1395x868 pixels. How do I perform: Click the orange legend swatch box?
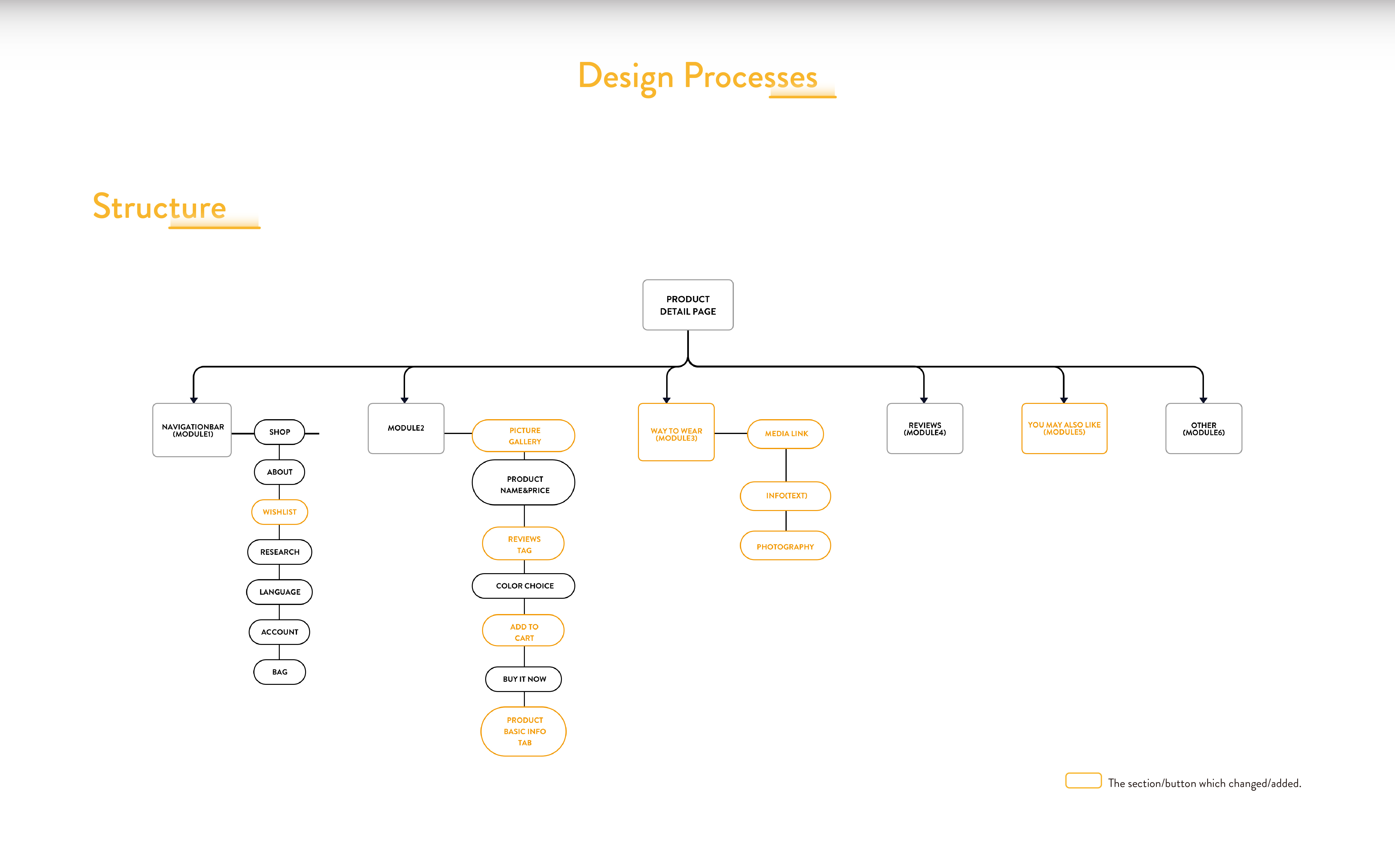point(1083,781)
